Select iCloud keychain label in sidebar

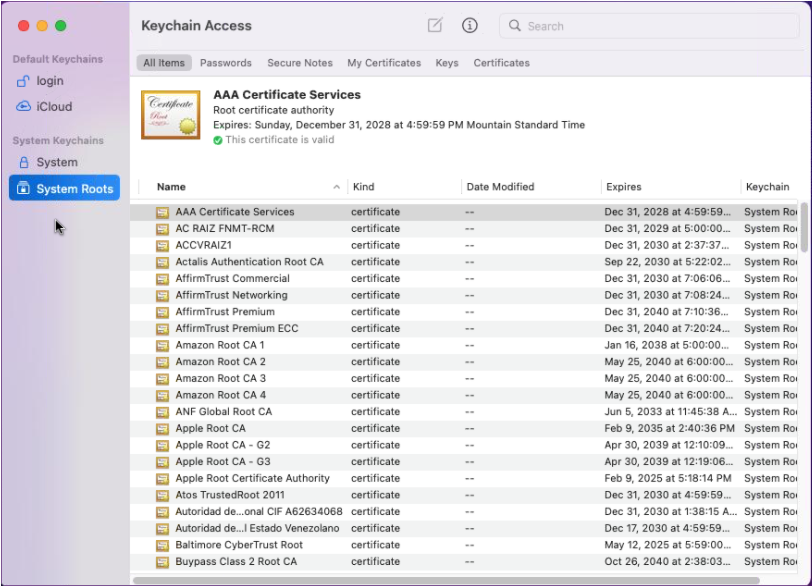pos(54,106)
